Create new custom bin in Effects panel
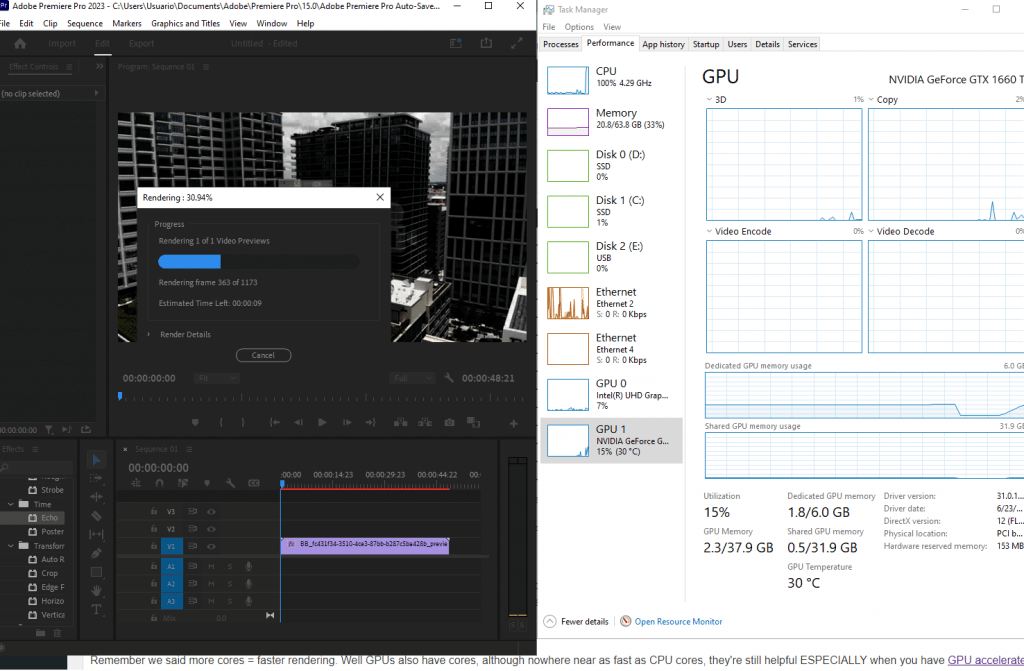 coord(40,632)
